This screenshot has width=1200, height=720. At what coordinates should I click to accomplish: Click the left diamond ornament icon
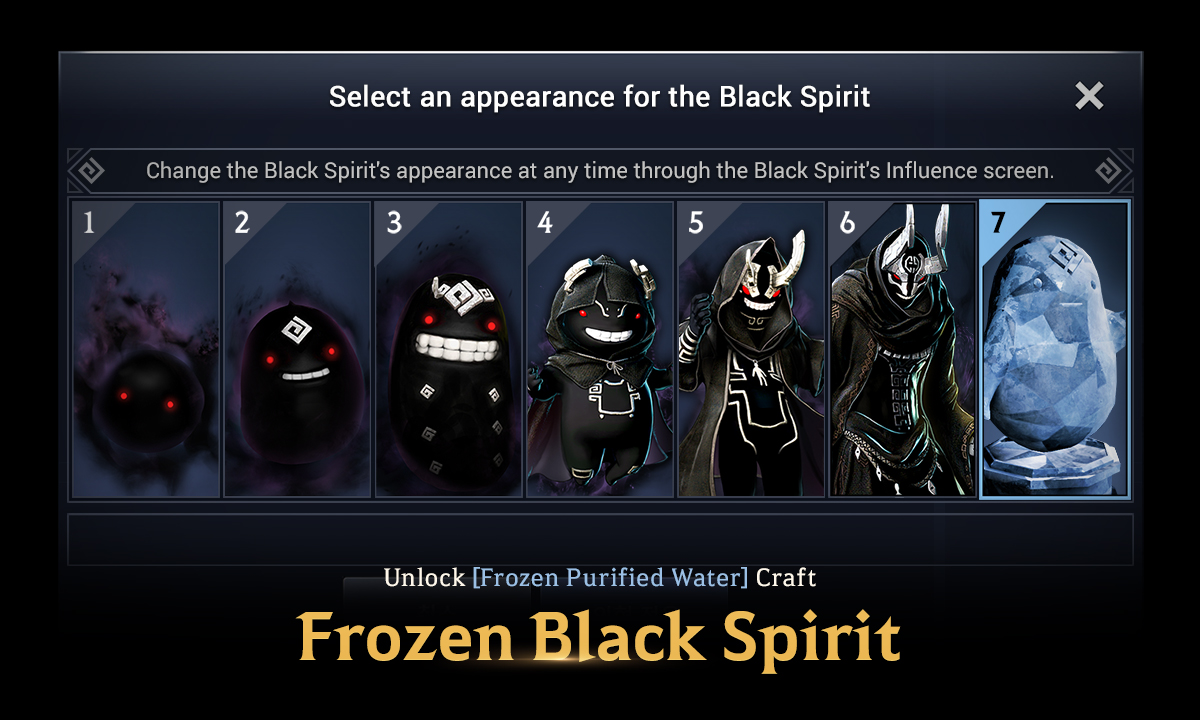[91, 171]
